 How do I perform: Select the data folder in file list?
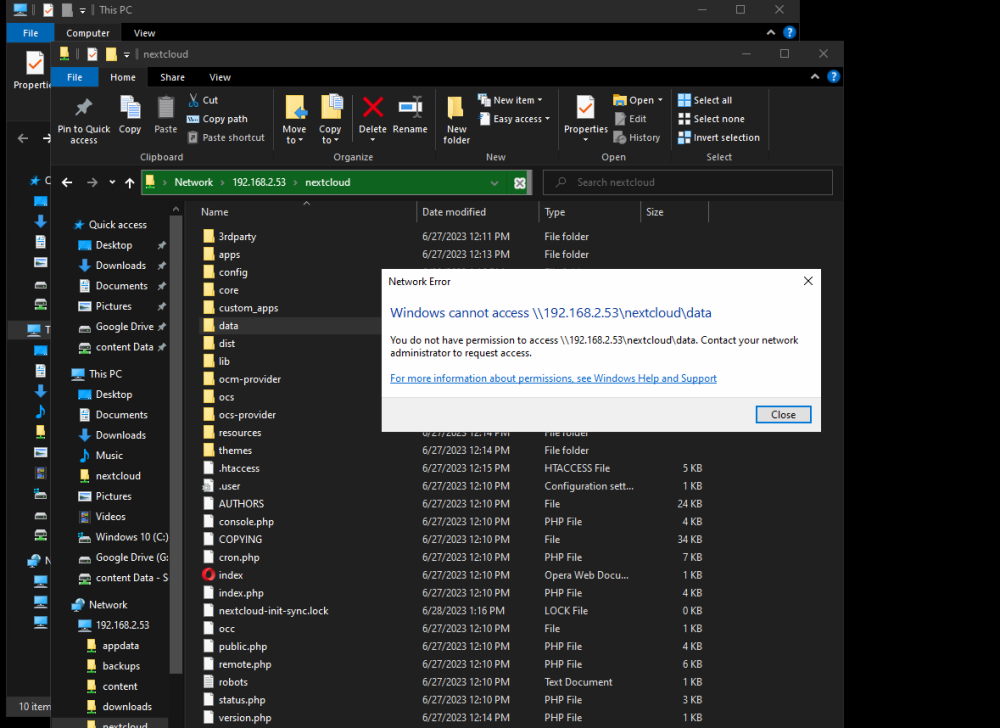(228, 326)
